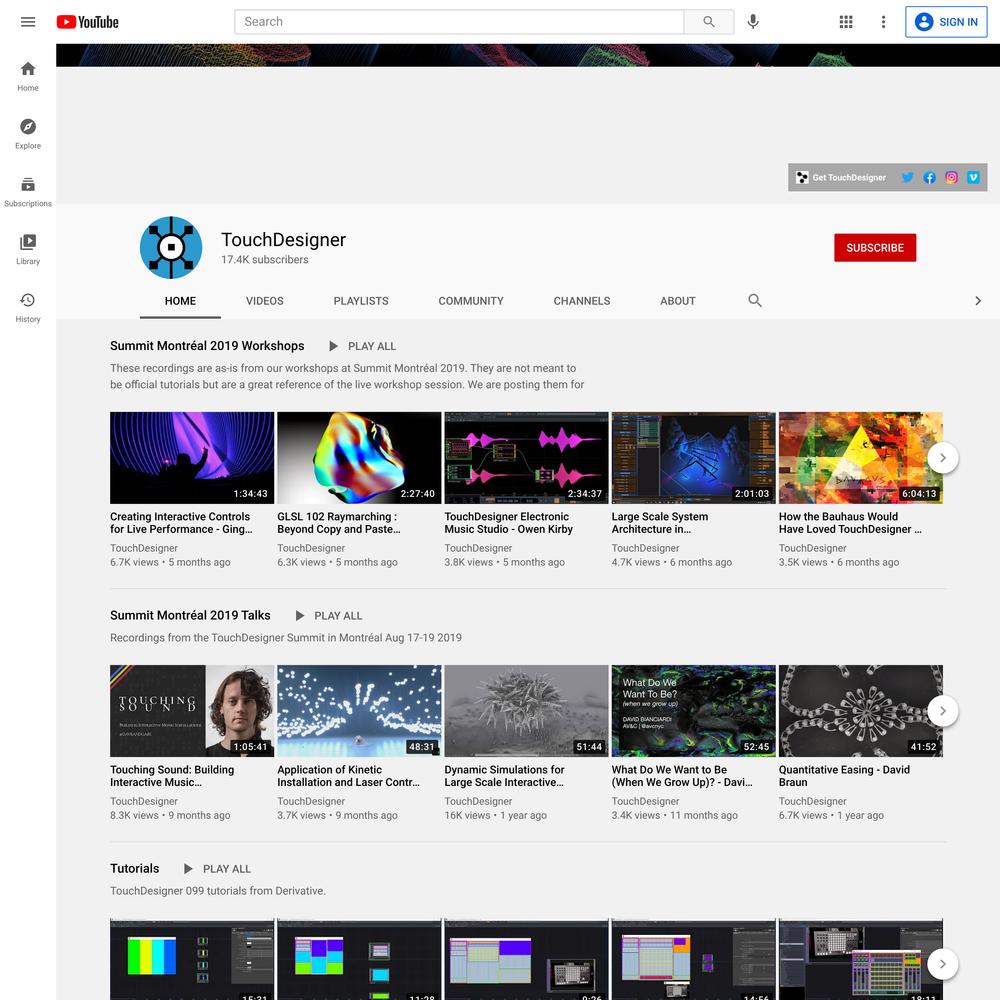Click the Application of Kinetic Installation title
Image resolution: width=1000 pixels, height=1000 pixels.
coord(349,776)
